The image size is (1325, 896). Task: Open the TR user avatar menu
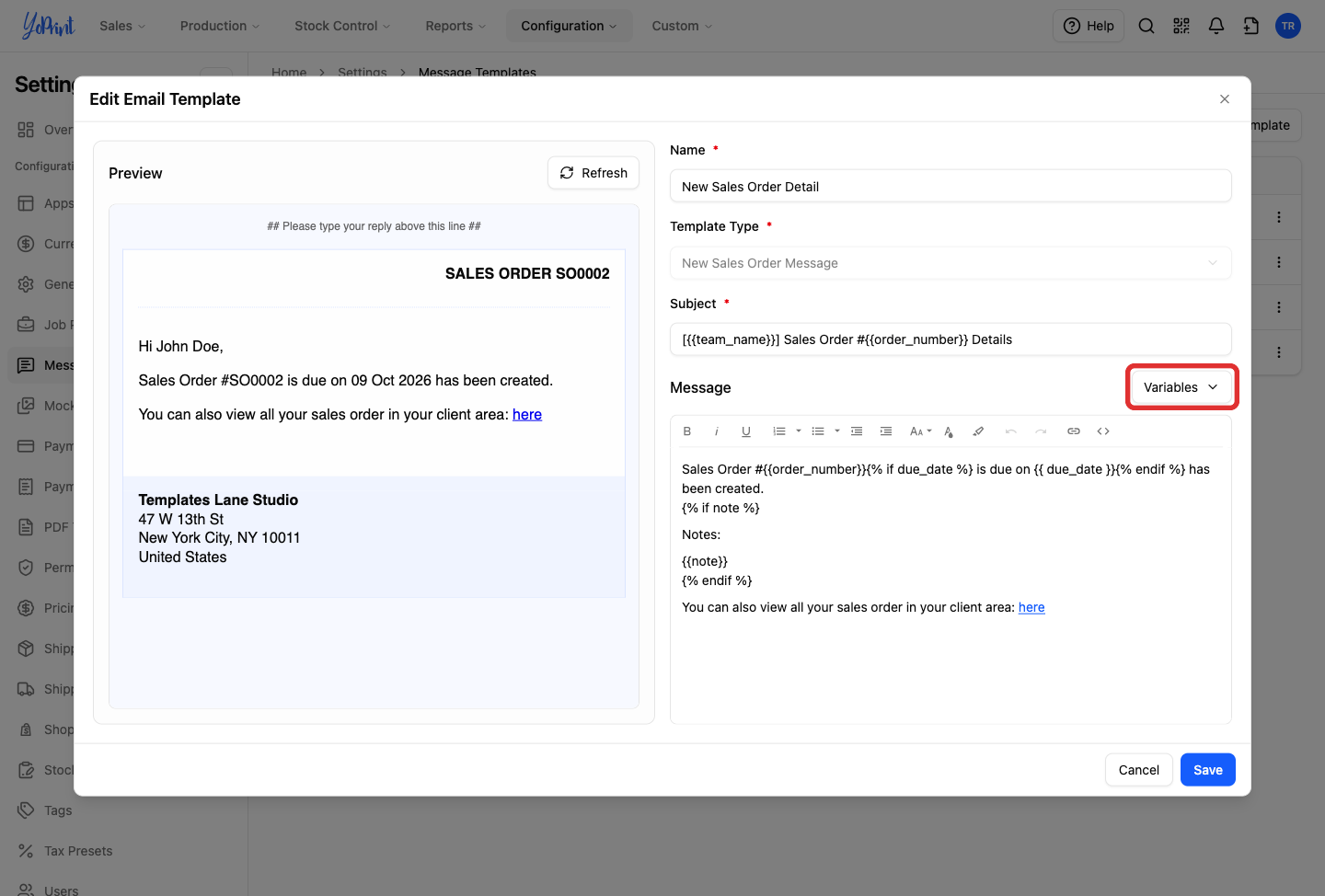[1288, 26]
